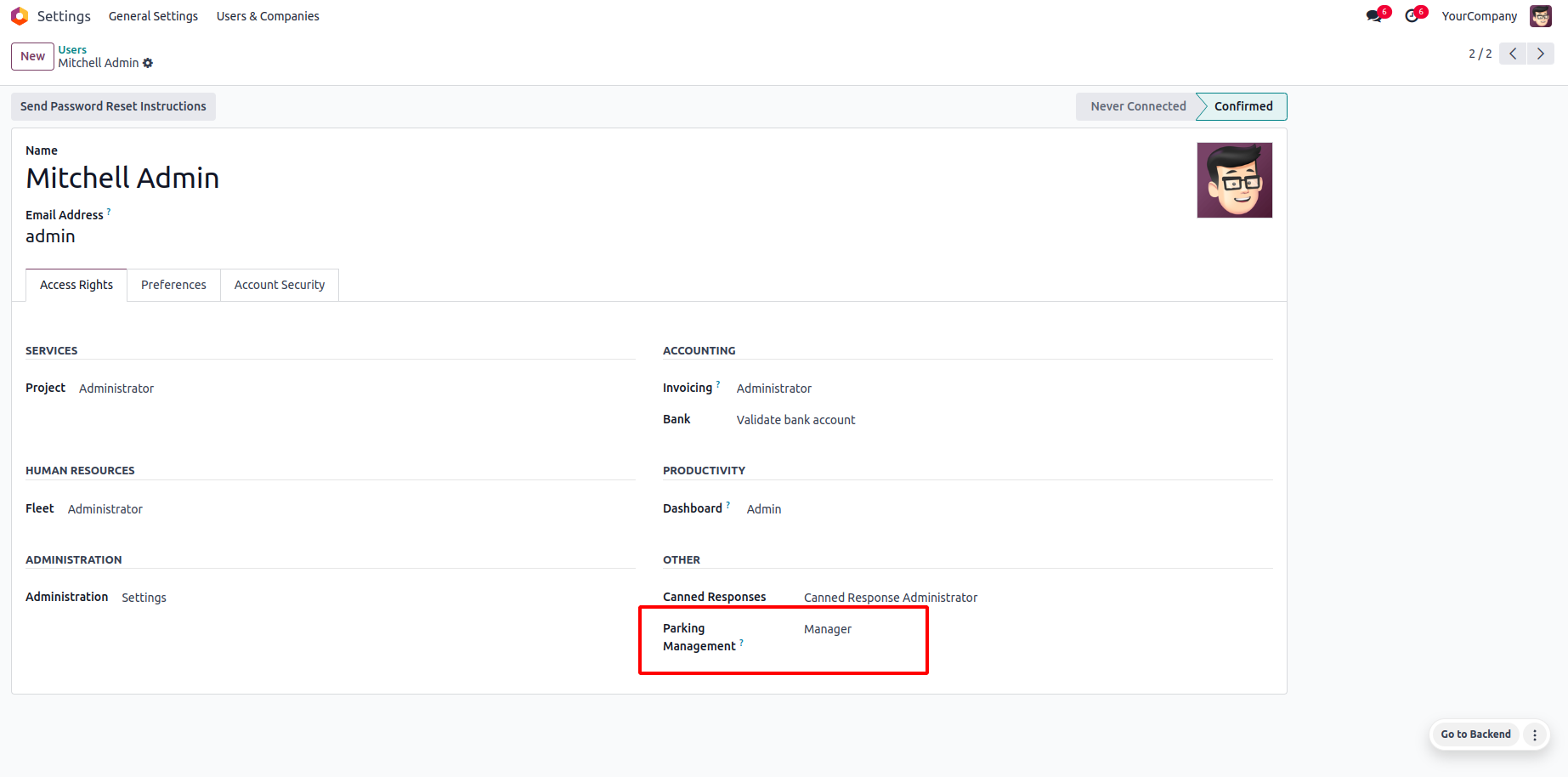
Task: Open the Users & Companies menu
Action: click(x=268, y=16)
